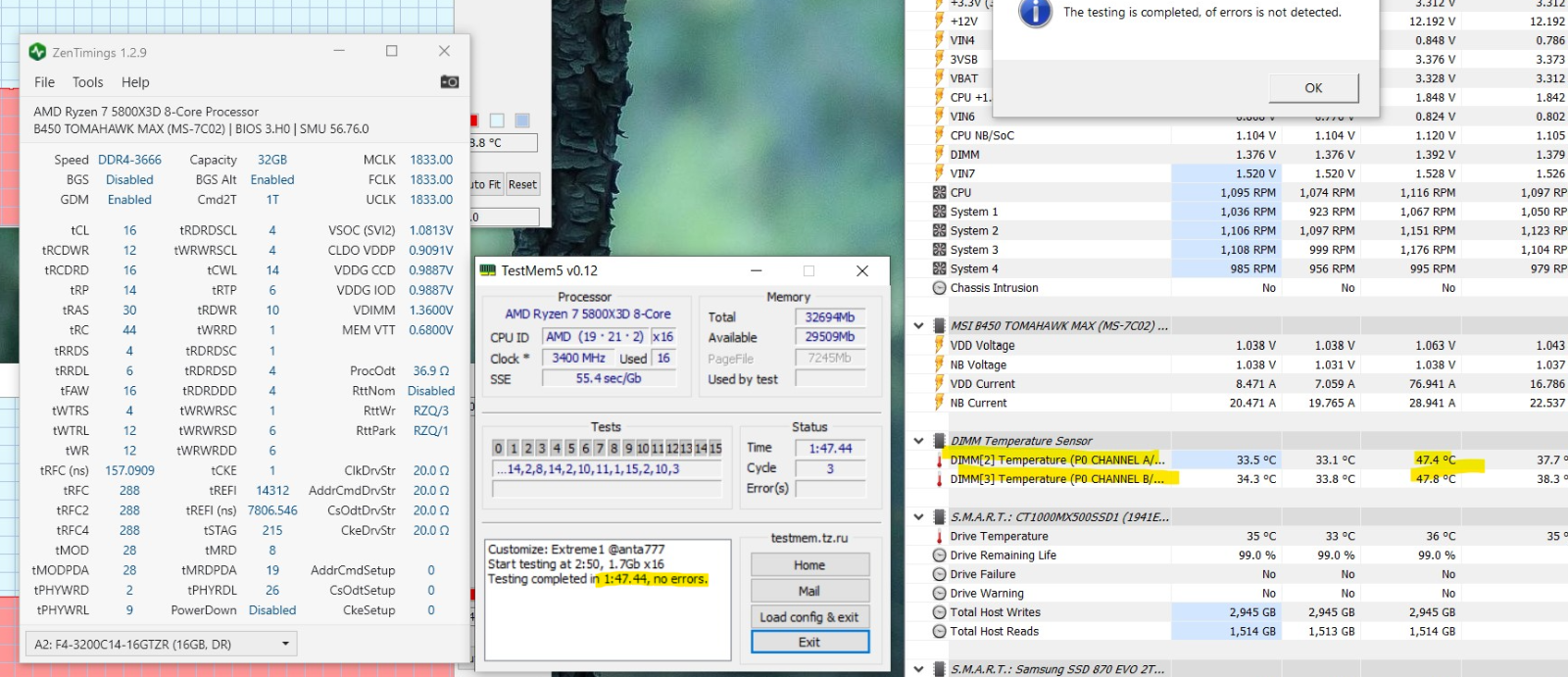The width and height of the screenshot is (1568, 677).
Task: Open the ZenTimings Help menu
Action: (x=135, y=82)
